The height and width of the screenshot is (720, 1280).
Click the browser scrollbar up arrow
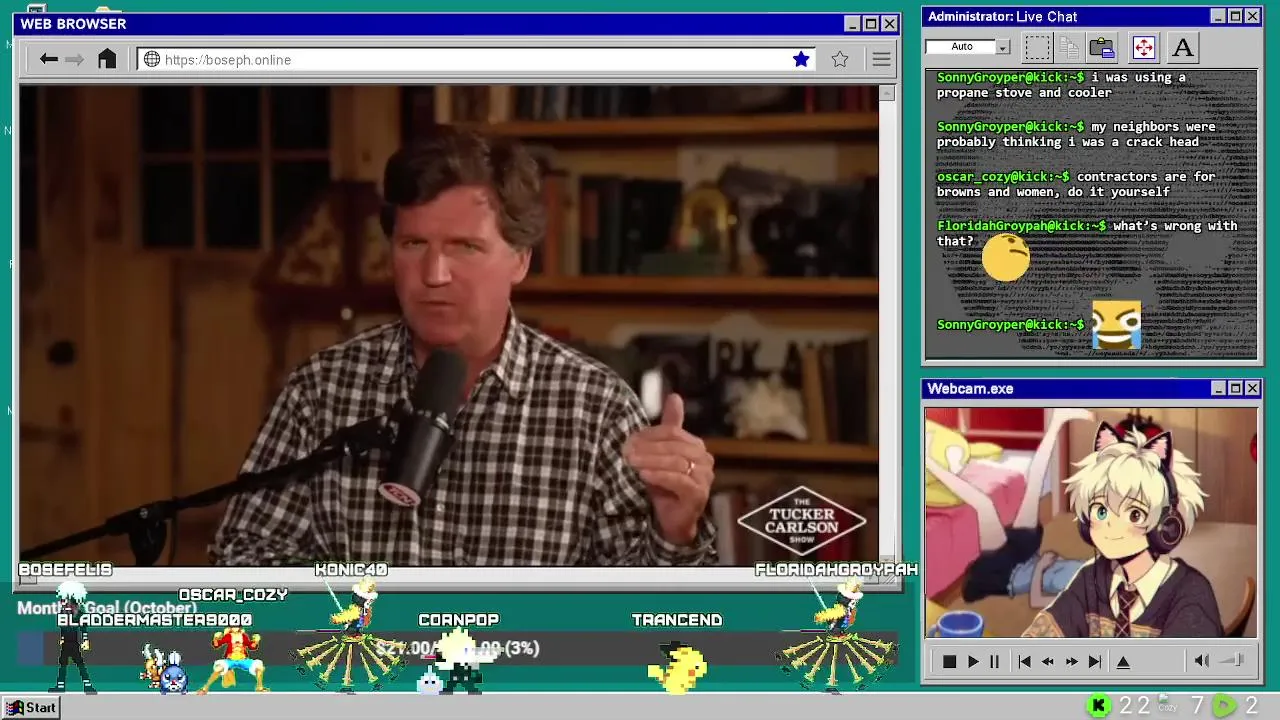pyautogui.click(x=887, y=93)
